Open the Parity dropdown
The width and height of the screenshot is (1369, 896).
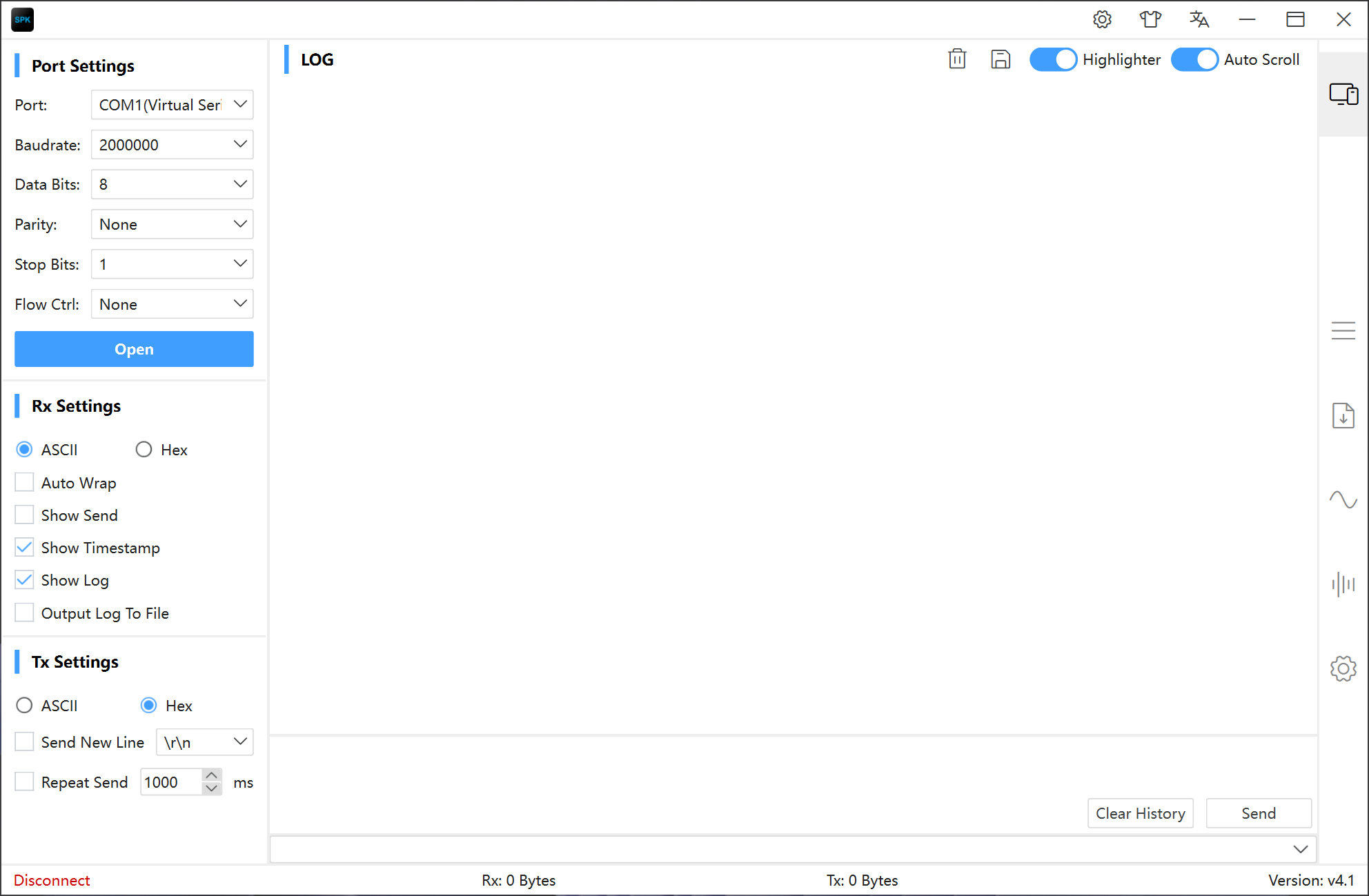(x=173, y=224)
